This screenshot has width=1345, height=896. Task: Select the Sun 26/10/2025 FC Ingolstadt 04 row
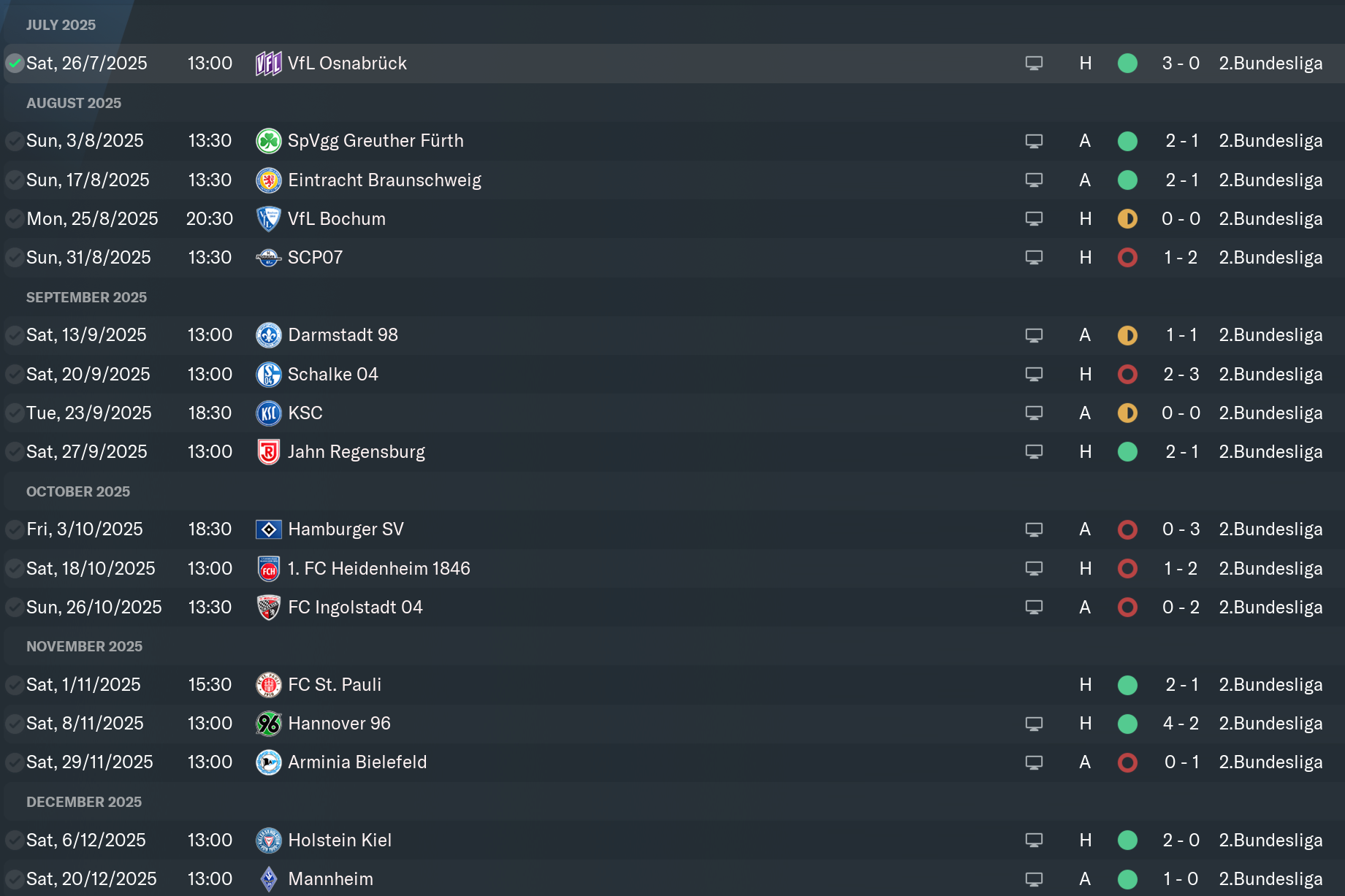[672, 608]
